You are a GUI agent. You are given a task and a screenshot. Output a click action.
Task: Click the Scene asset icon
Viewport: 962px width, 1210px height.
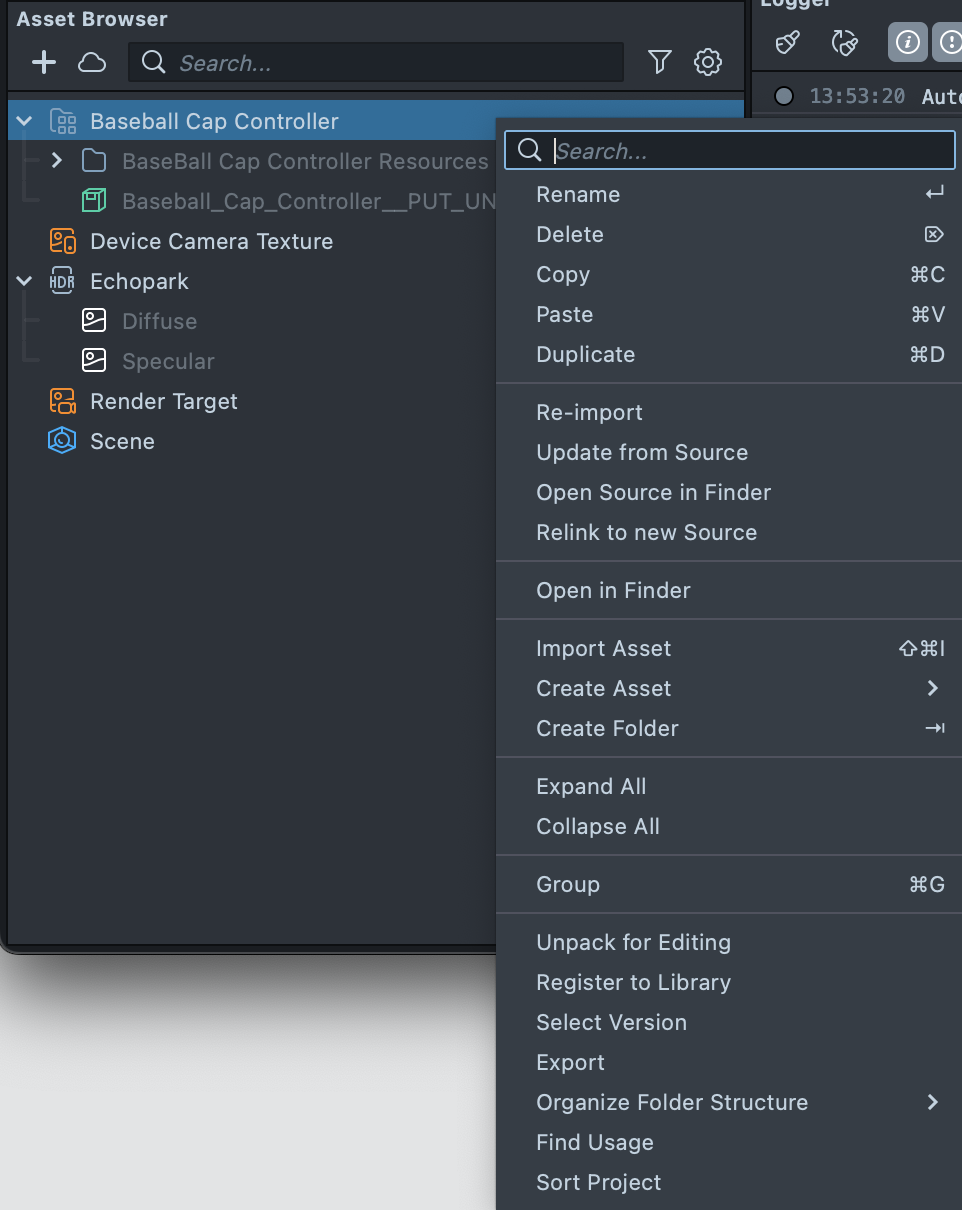(62, 441)
